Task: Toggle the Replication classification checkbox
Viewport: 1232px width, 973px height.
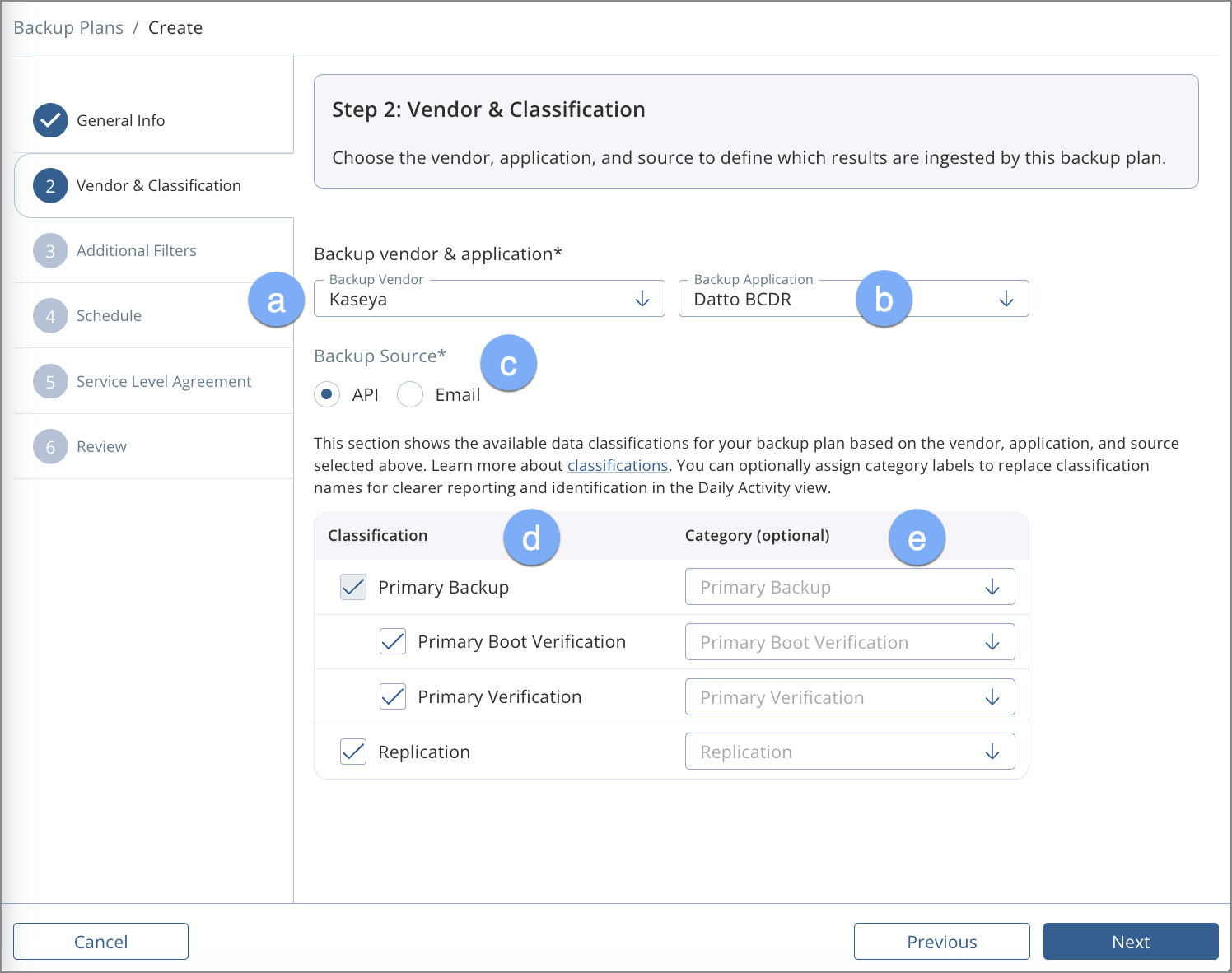Action: pos(353,752)
